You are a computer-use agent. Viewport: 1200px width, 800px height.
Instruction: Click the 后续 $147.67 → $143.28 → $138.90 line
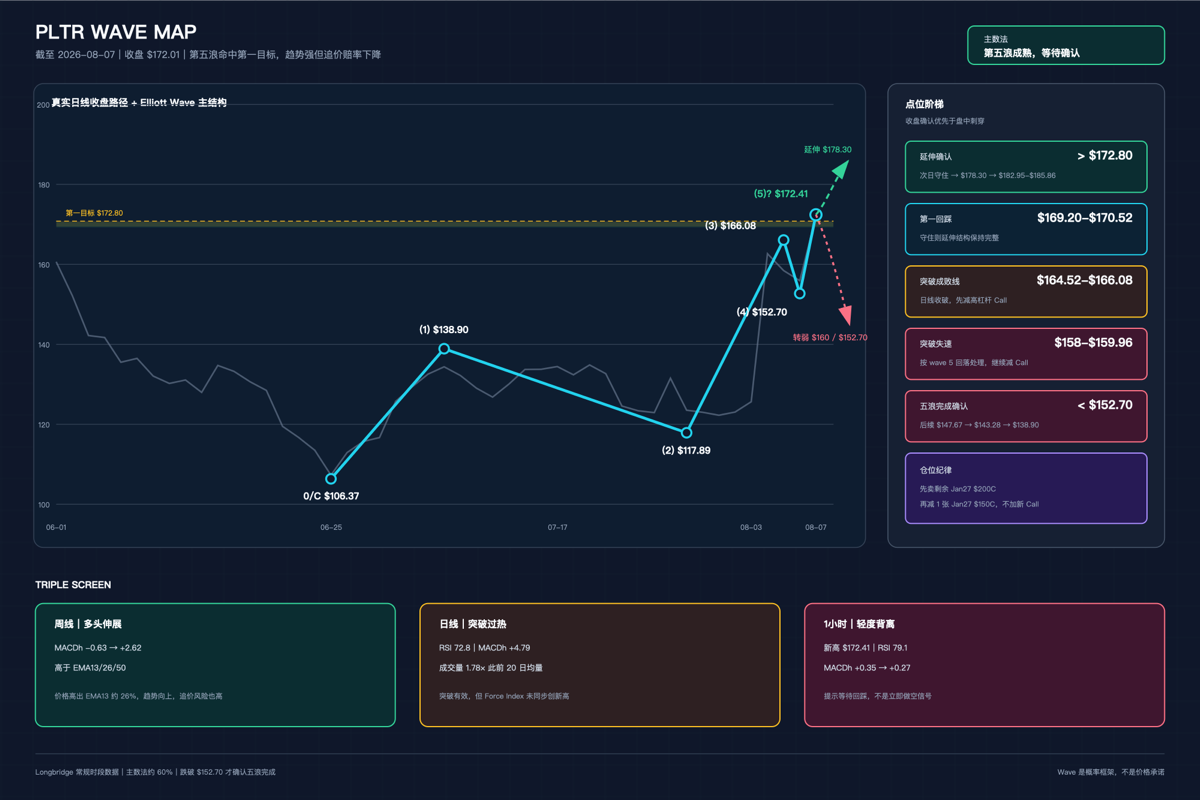coord(979,425)
